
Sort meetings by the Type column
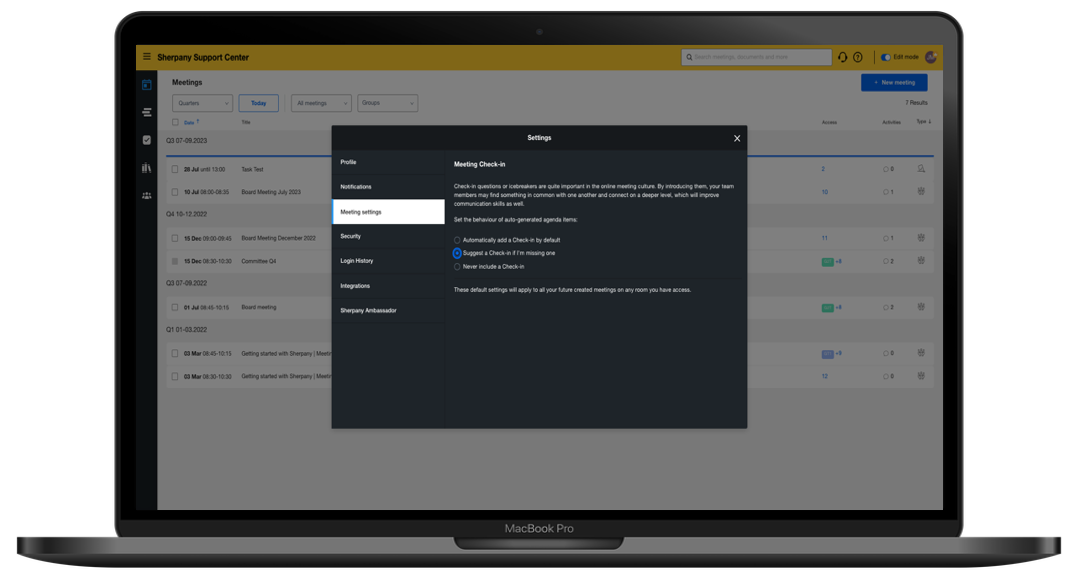(923, 121)
